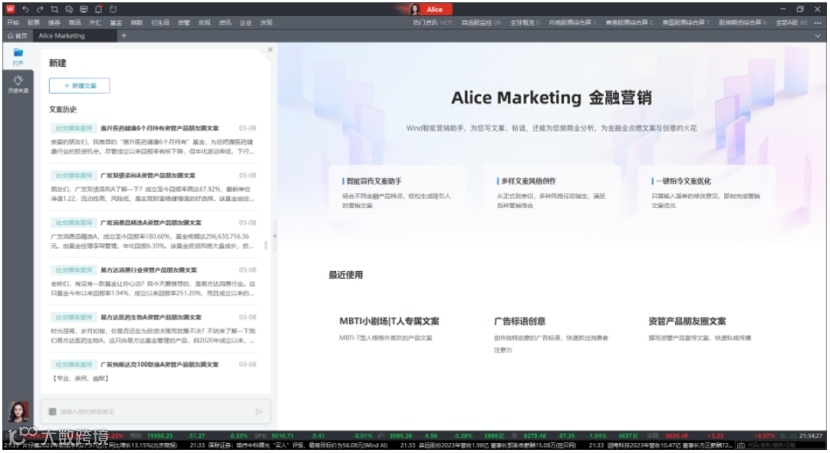Image resolution: width=830 pixels, height=453 pixels.
Task: Open 广告标语创意 recent item
Action: coord(551,334)
